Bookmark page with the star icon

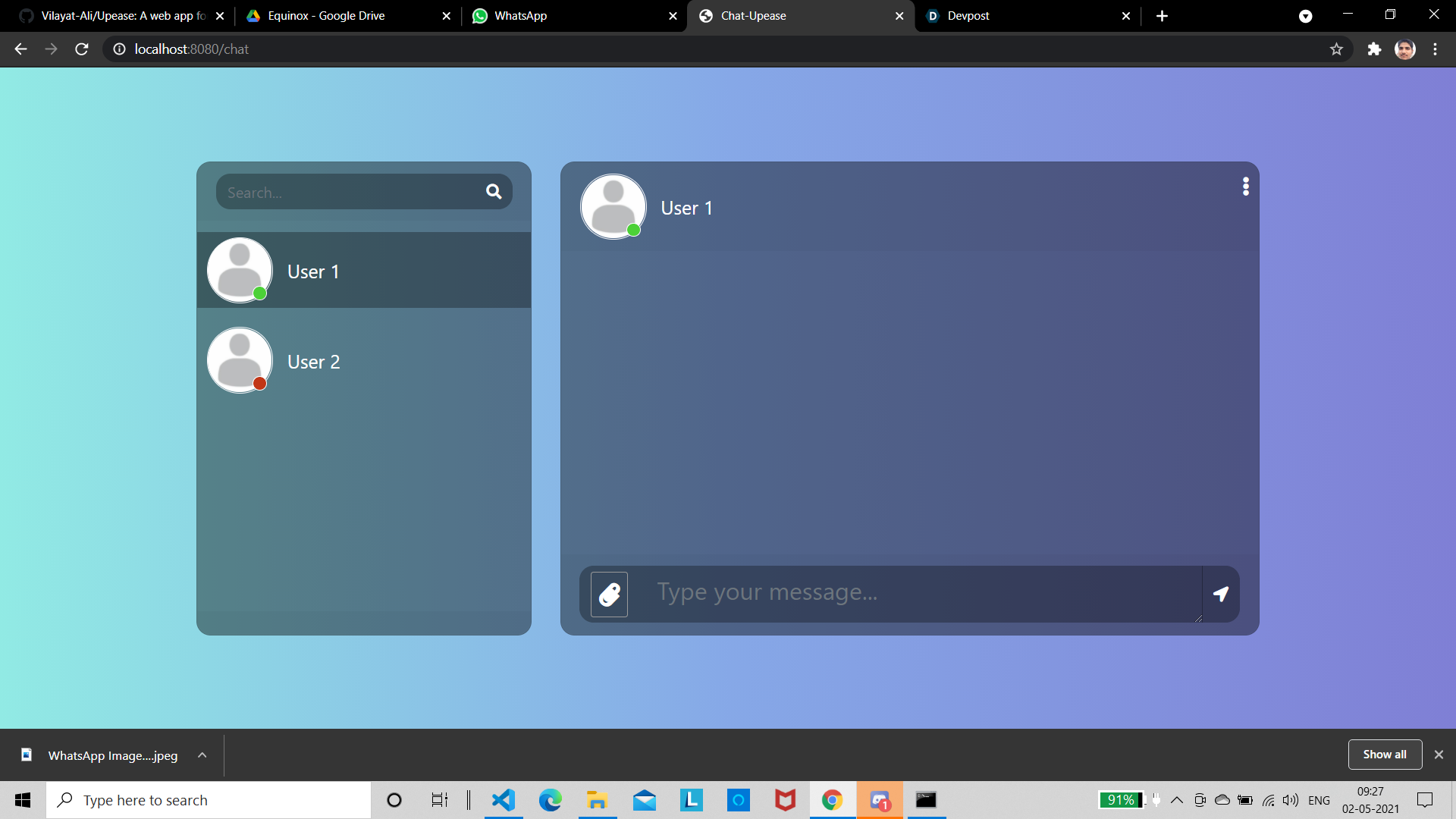point(1336,49)
